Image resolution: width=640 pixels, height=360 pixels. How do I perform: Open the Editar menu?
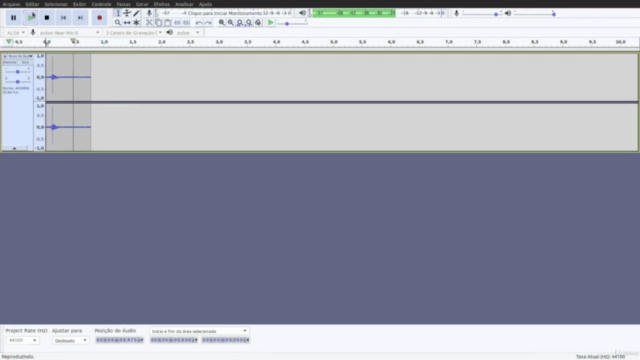[x=32, y=4]
